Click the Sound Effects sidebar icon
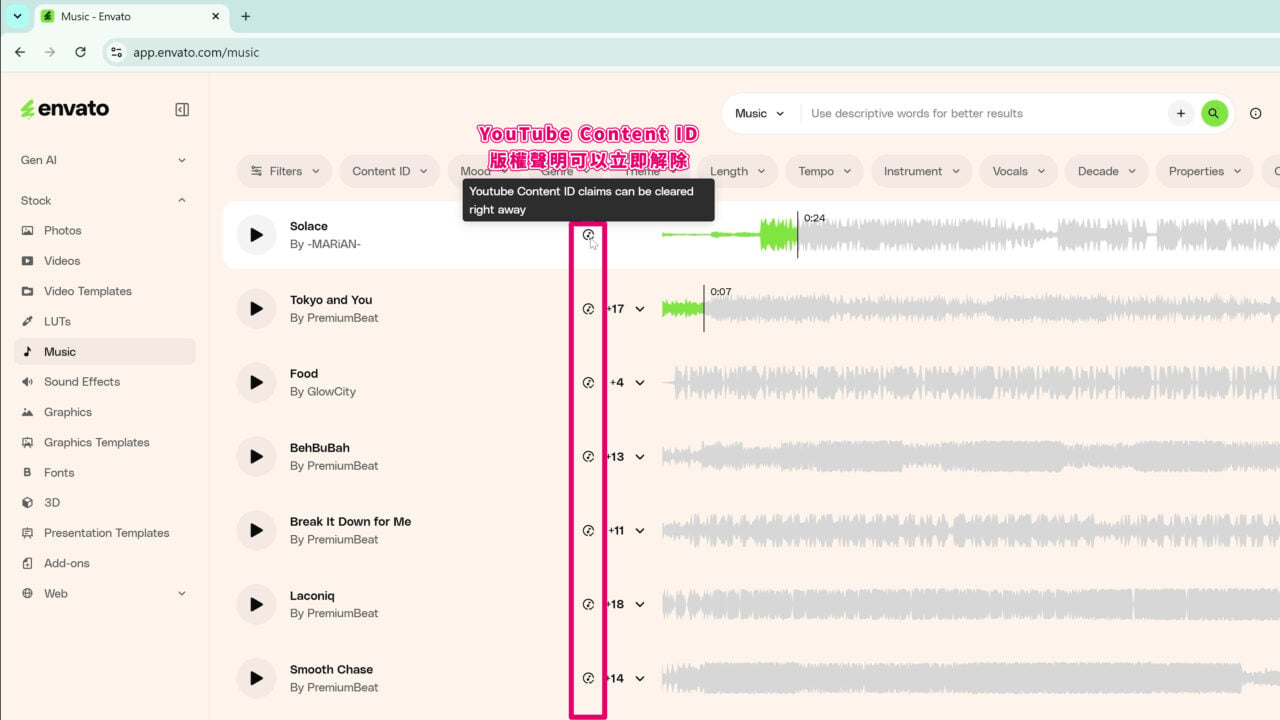Image resolution: width=1280 pixels, height=720 pixels. [27, 382]
